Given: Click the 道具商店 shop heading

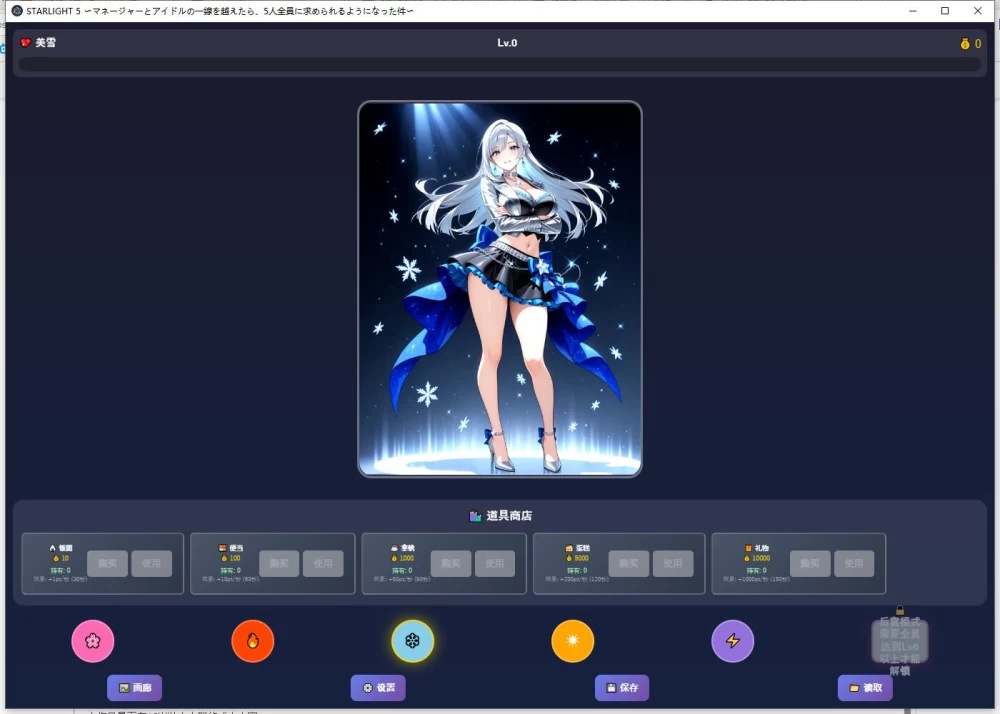Looking at the screenshot, I should [x=509, y=516].
